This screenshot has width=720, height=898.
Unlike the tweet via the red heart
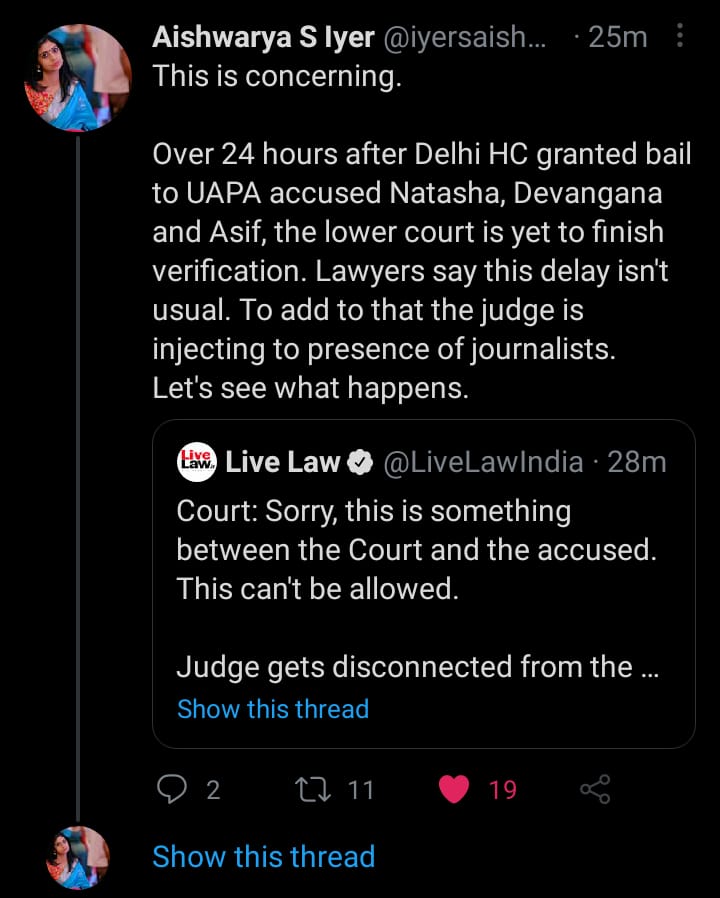pyautogui.click(x=455, y=790)
